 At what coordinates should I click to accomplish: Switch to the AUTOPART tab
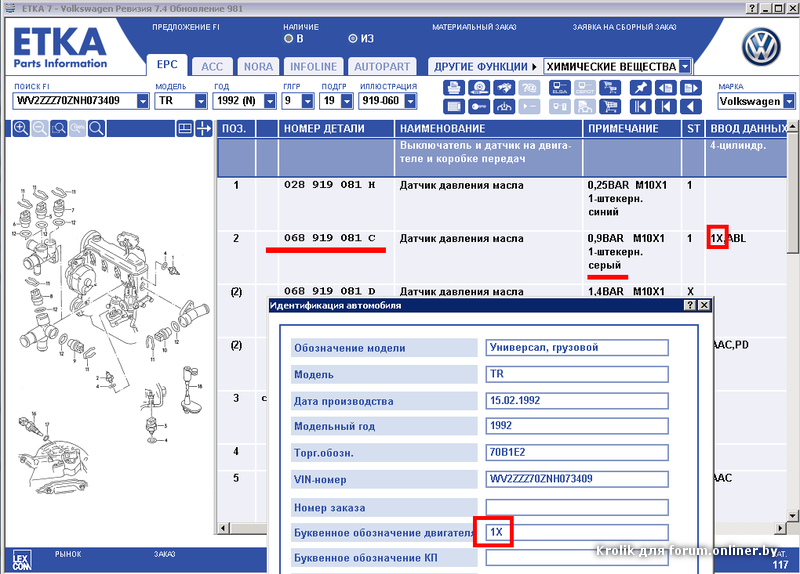pyautogui.click(x=382, y=66)
